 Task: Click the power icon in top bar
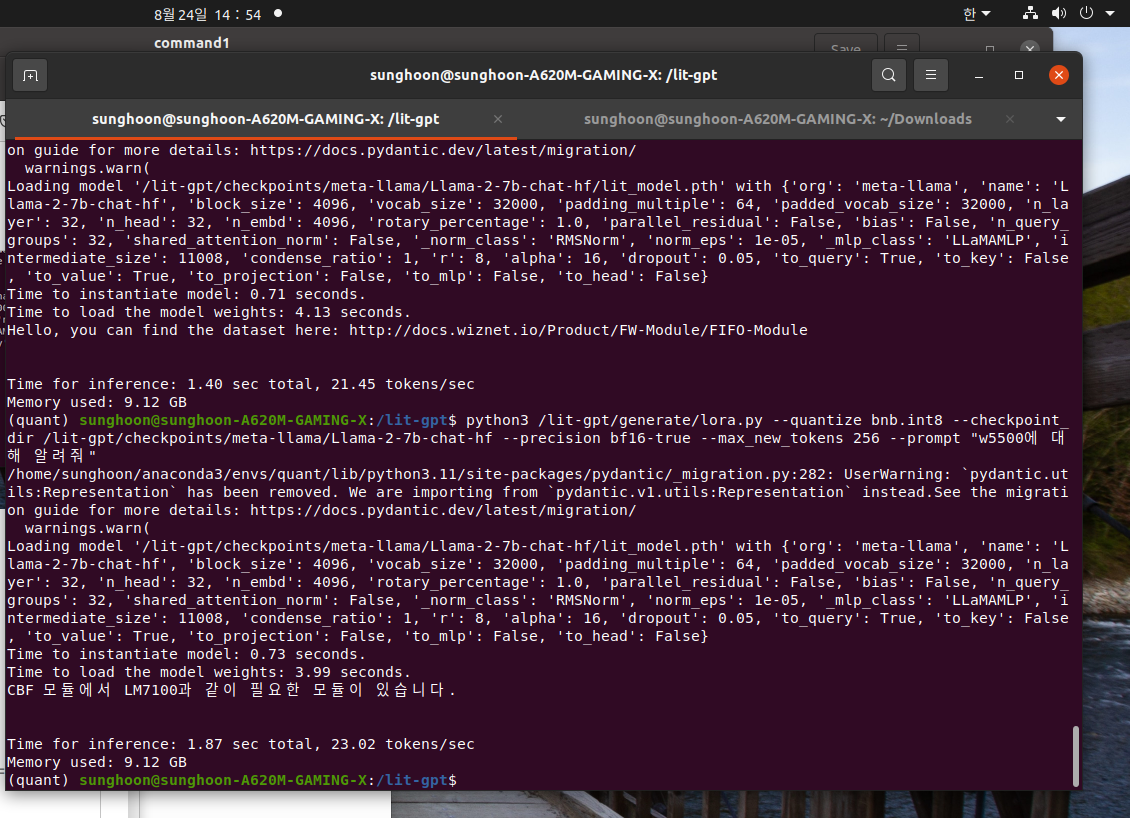click(x=1087, y=13)
